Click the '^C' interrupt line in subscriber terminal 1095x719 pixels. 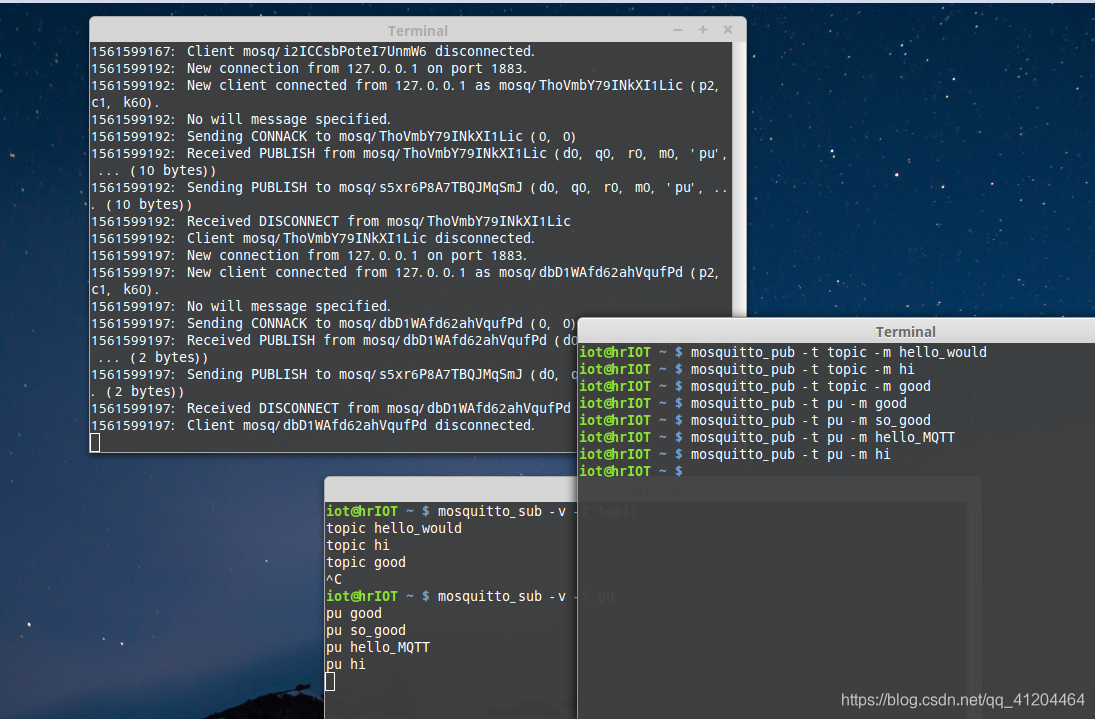(334, 579)
